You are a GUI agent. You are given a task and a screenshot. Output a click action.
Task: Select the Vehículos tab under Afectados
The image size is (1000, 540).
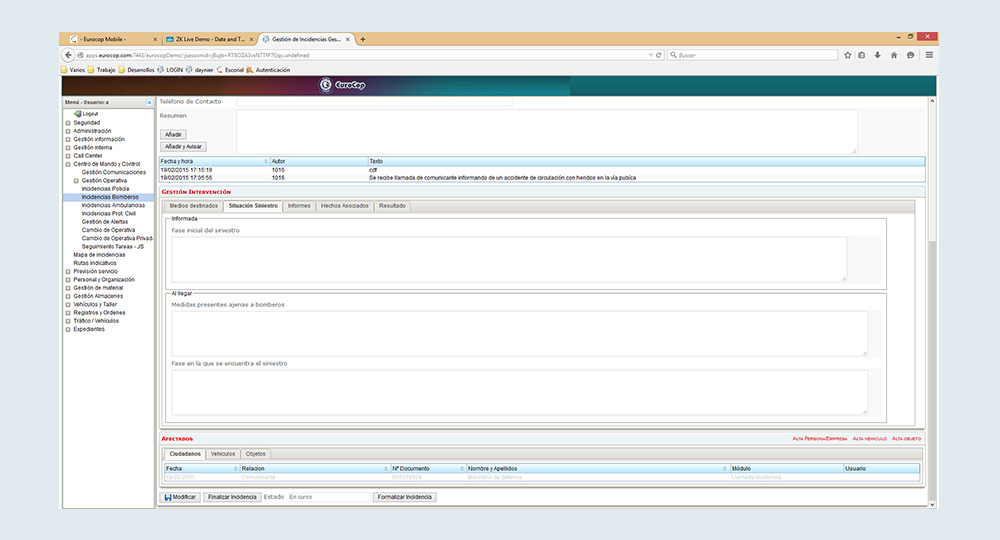[223, 454]
